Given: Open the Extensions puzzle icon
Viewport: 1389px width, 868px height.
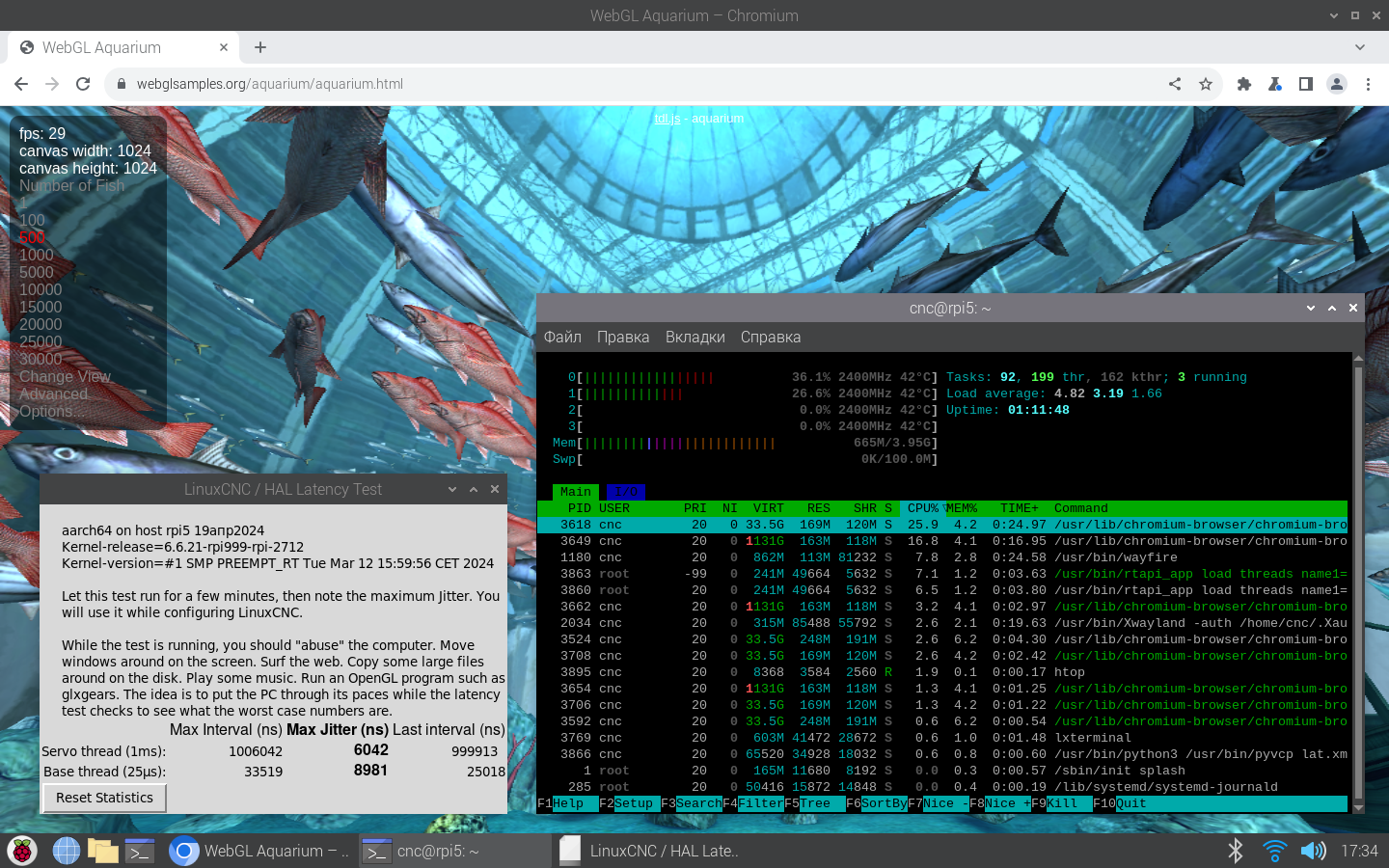Looking at the screenshot, I should tap(1244, 84).
